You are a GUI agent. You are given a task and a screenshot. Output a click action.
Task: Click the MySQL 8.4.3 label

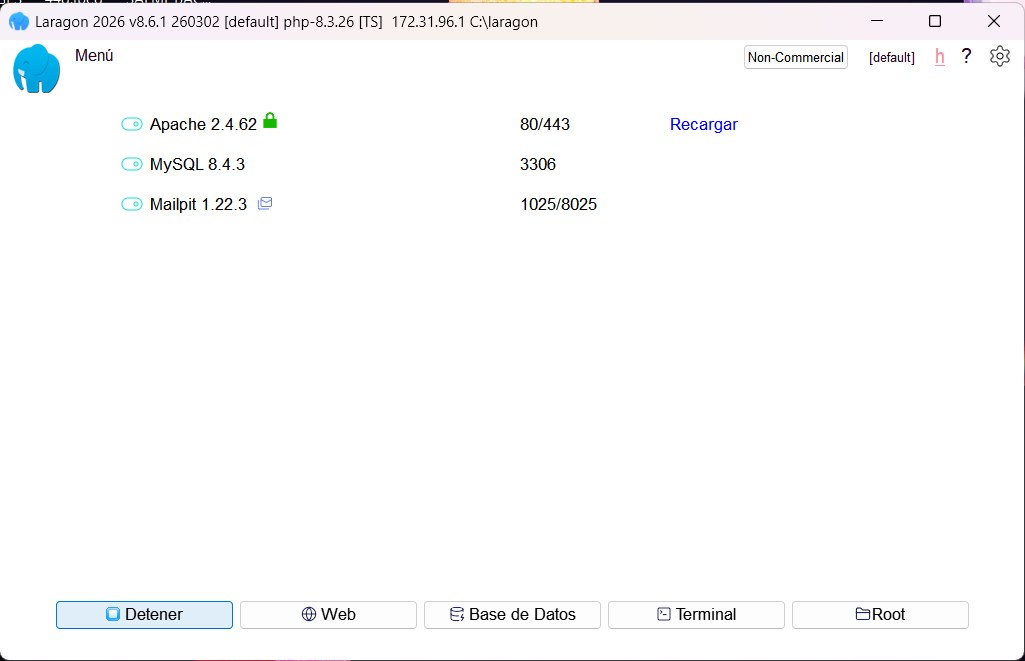click(197, 164)
